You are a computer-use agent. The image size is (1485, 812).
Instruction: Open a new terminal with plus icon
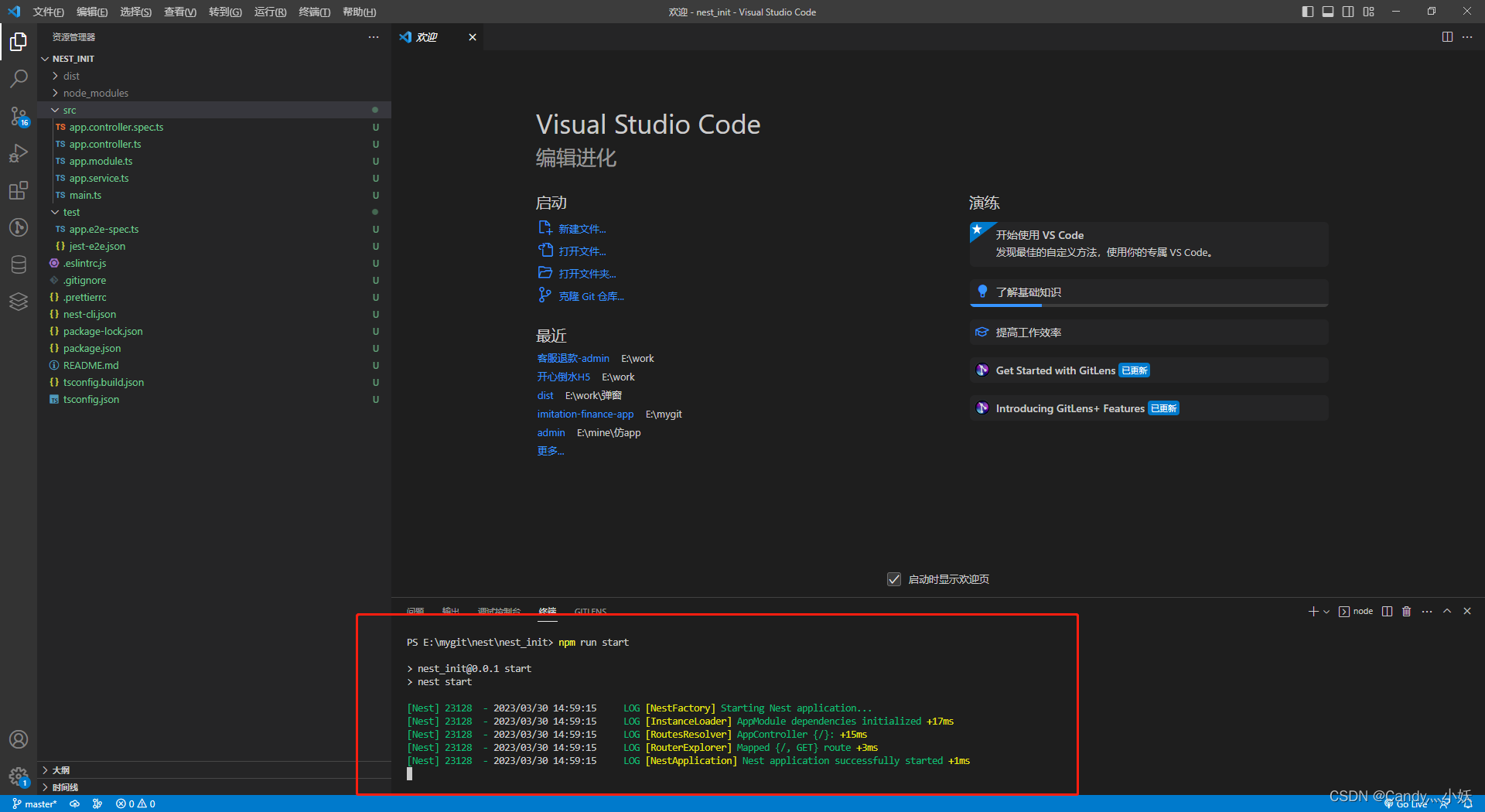(1313, 611)
